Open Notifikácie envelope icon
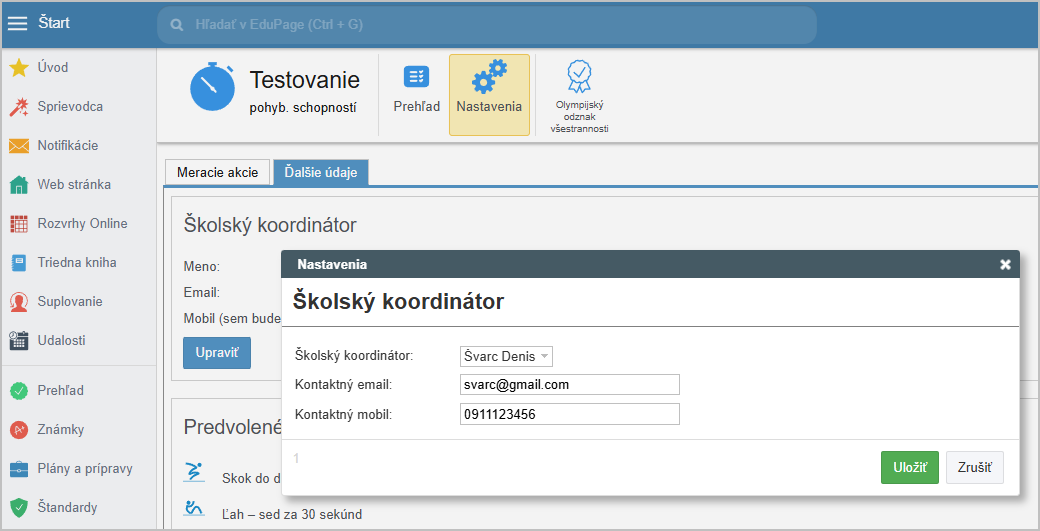Screen dimensions: 1040x531 pyautogui.click(x=18, y=146)
